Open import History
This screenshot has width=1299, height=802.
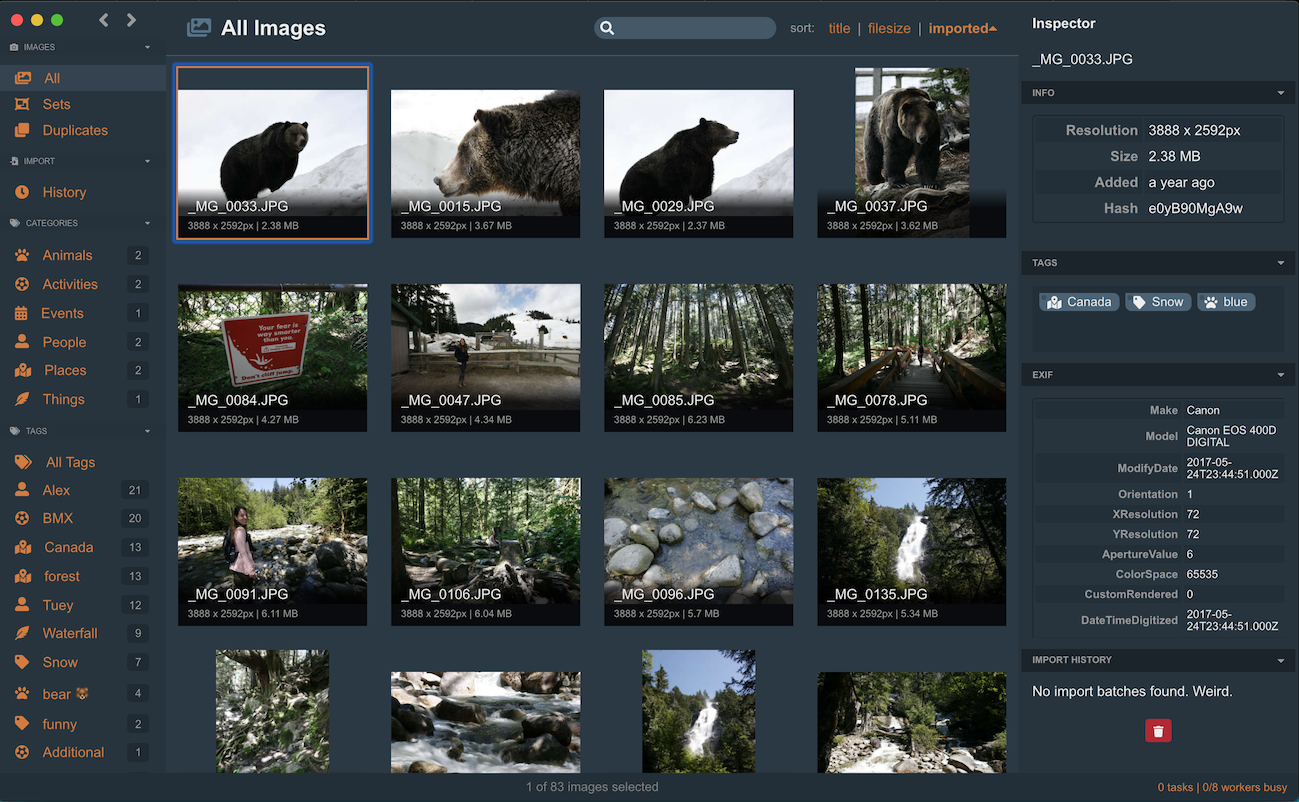pos(64,192)
